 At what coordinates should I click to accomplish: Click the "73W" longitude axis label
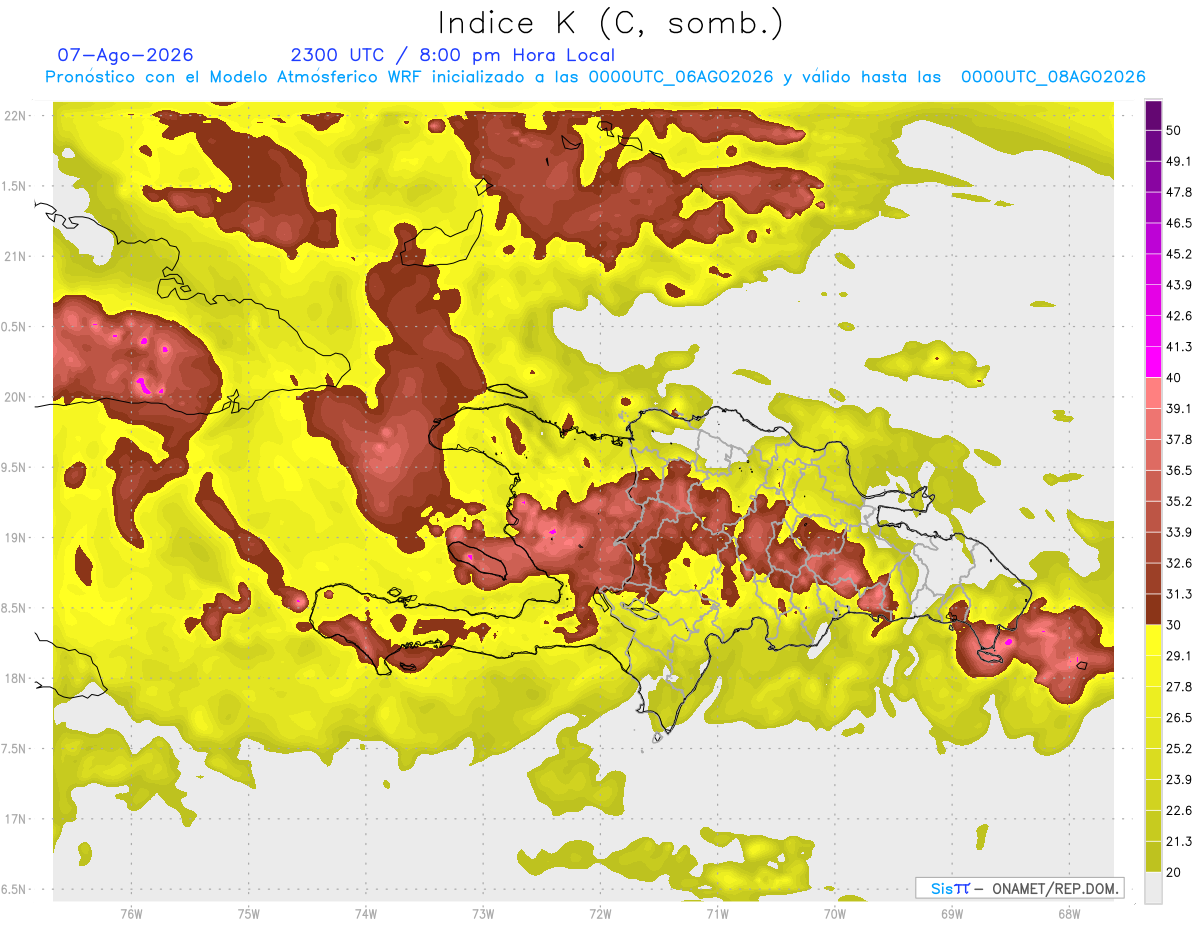click(483, 913)
